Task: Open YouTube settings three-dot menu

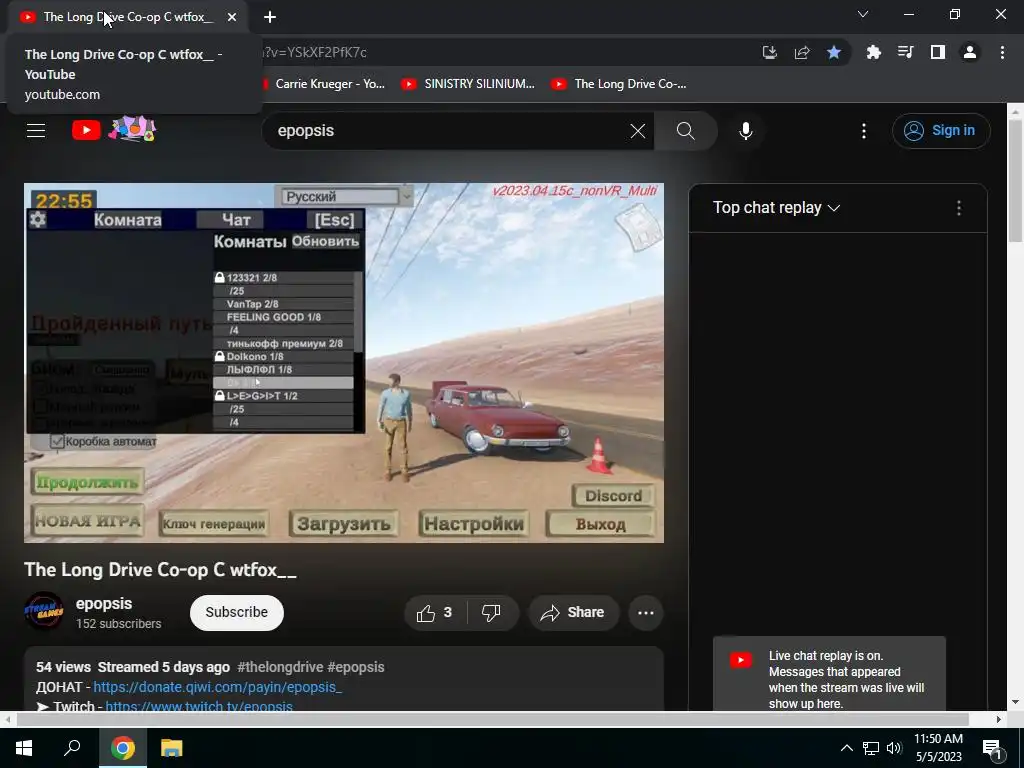Action: pos(864,131)
